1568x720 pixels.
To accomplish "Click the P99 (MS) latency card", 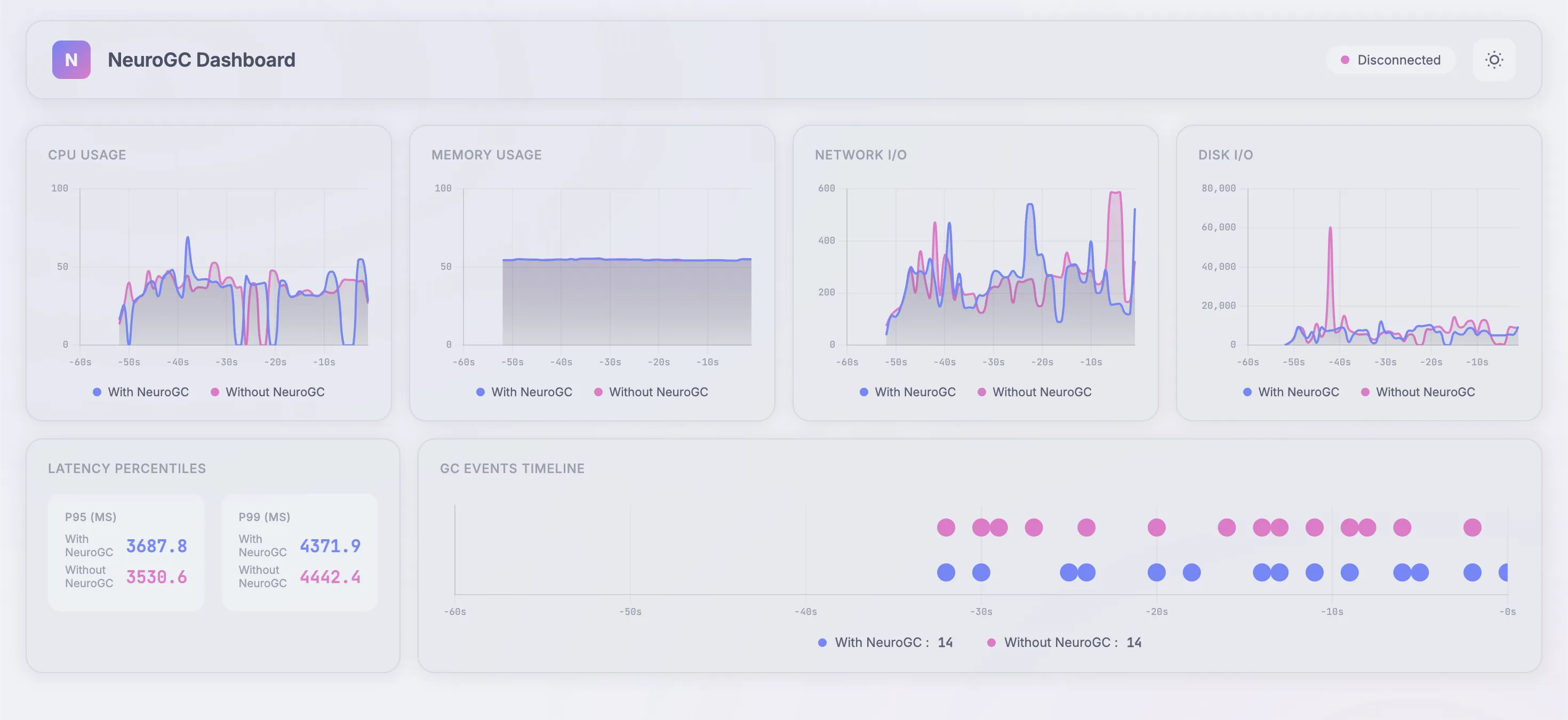I will 300,552.
